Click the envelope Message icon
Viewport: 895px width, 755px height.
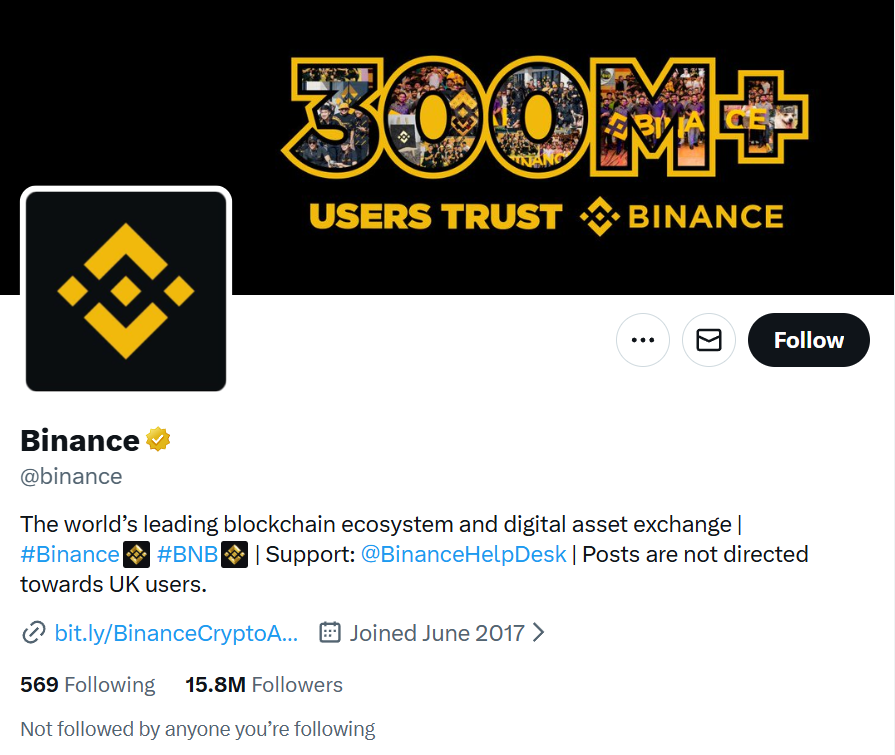[709, 340]
